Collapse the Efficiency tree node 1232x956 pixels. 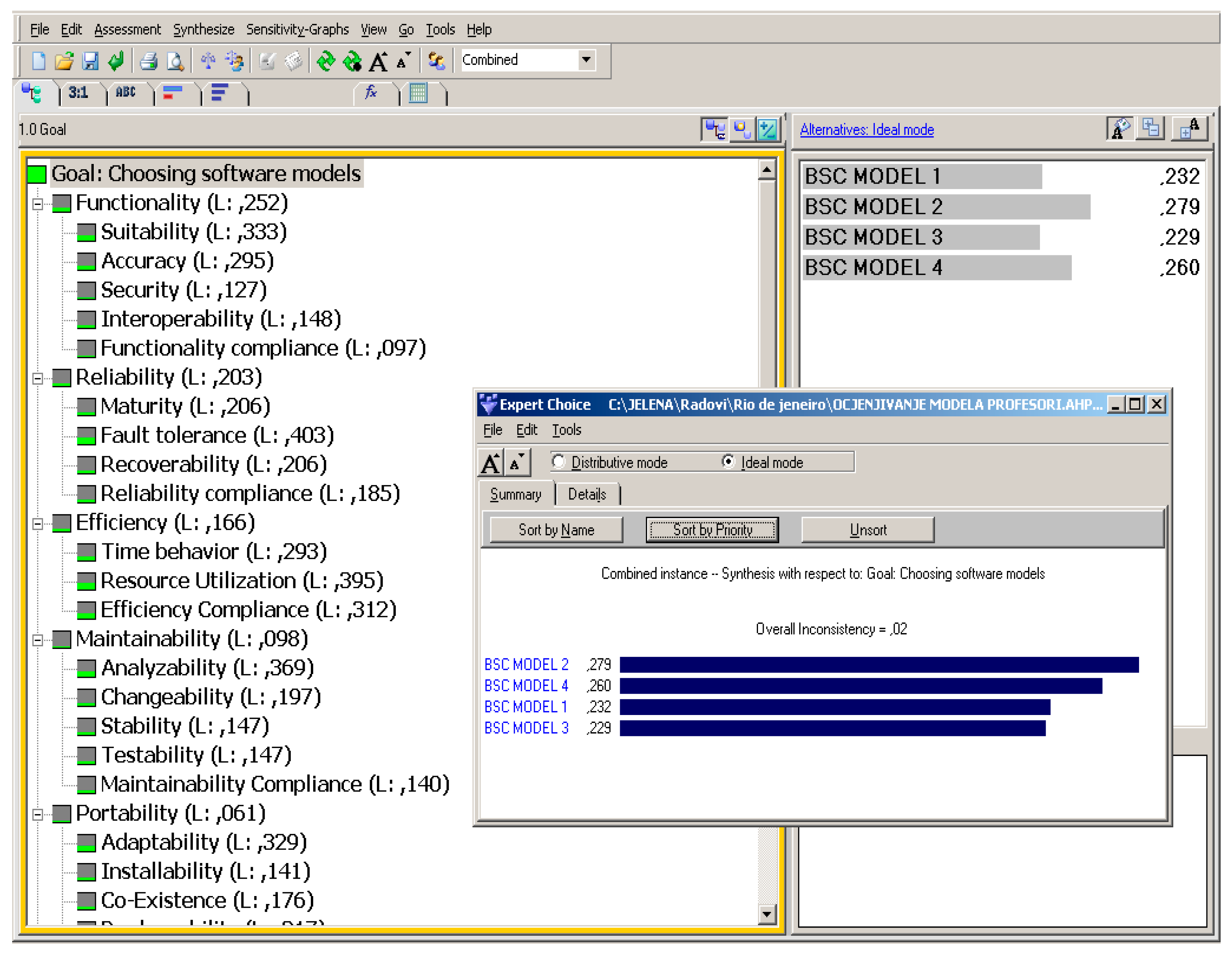tap(38, 524)
